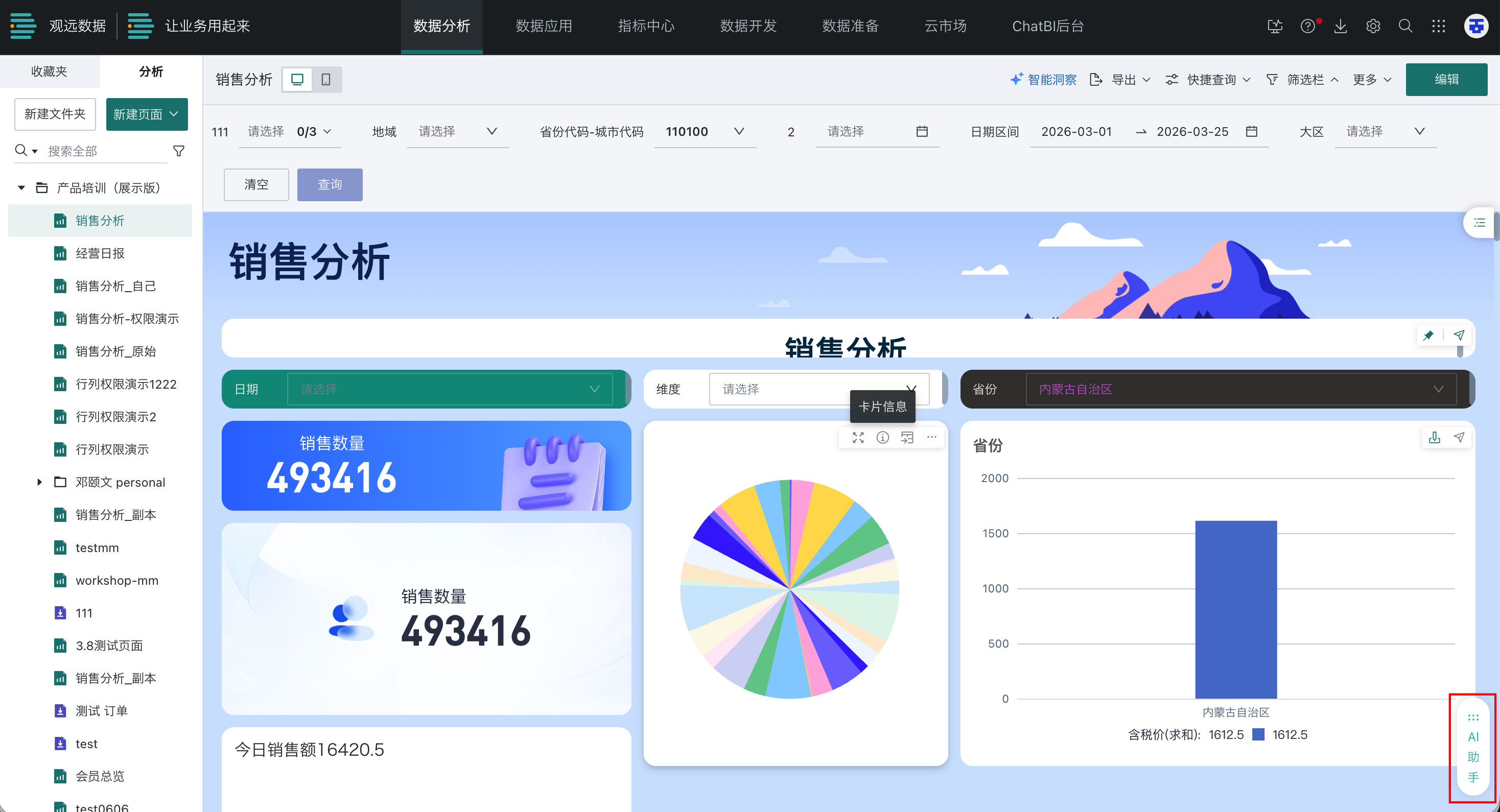Image resolution: width=1500 pixels, height=812 pixels.
Task: Open the 新建页面 dropdown arrow
Action: coord(174,114)
